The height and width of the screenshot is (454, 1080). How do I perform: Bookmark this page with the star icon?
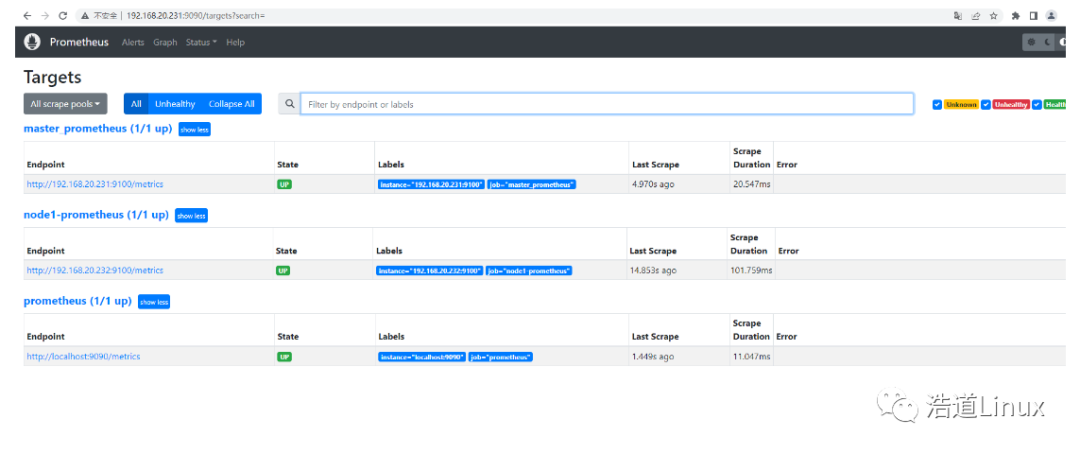click(x=993, y=16)
